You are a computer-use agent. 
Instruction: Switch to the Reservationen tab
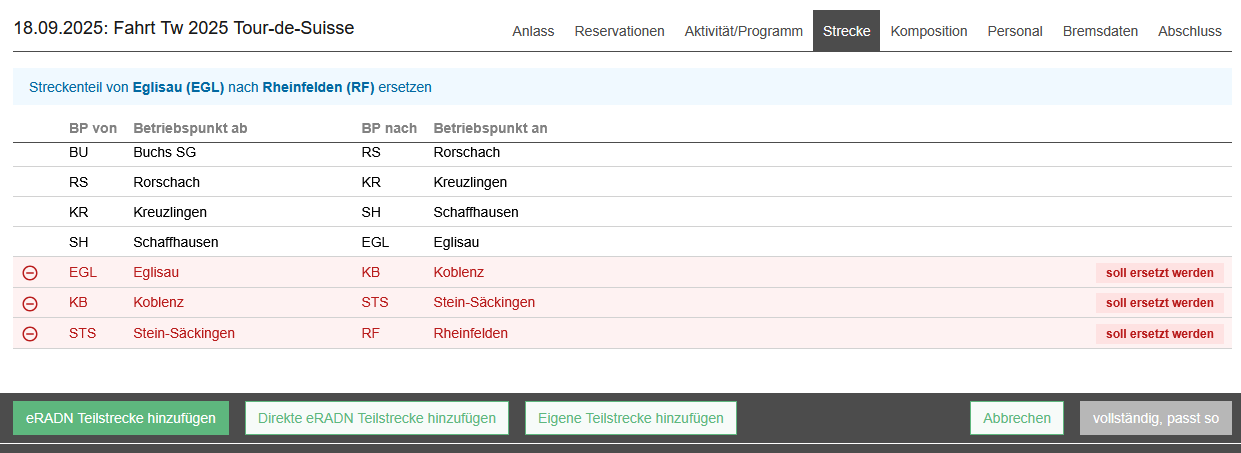[619, 31]
